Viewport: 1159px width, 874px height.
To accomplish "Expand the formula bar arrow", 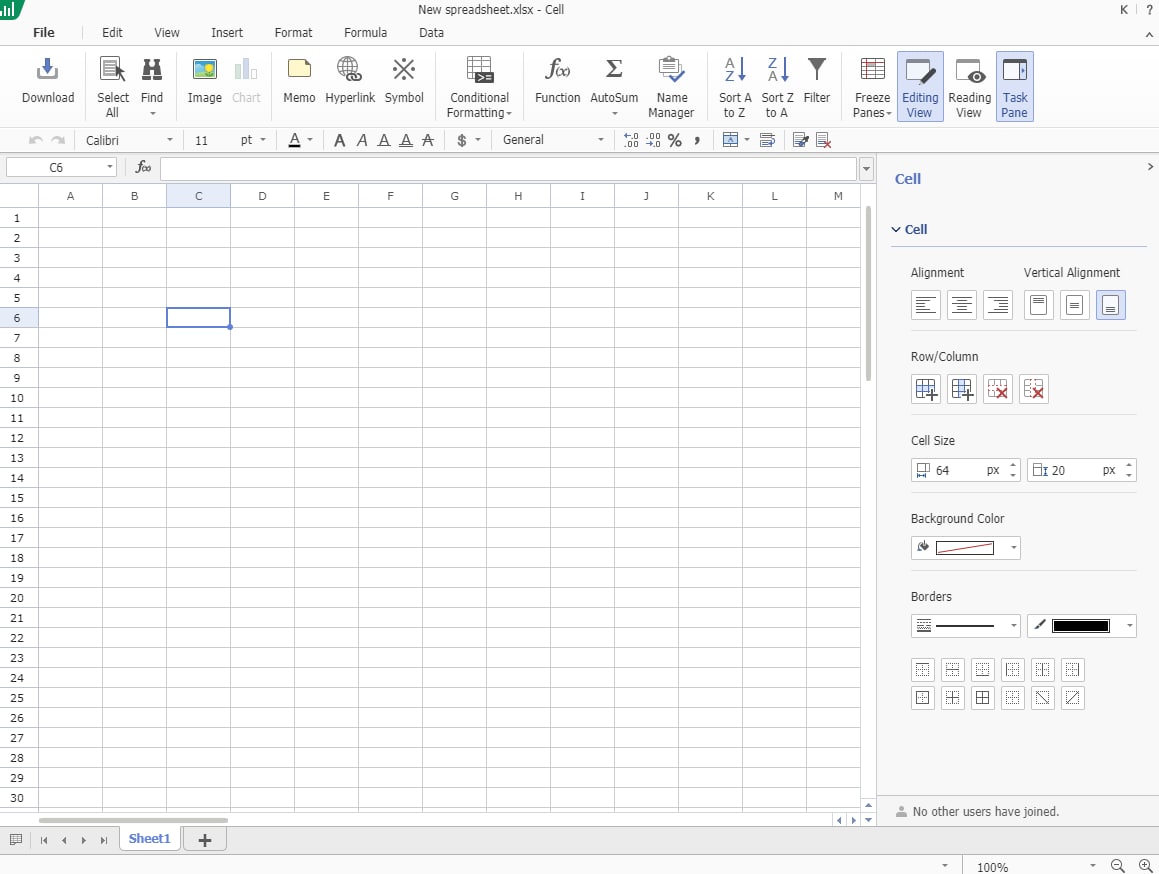I will click(866, 169).
